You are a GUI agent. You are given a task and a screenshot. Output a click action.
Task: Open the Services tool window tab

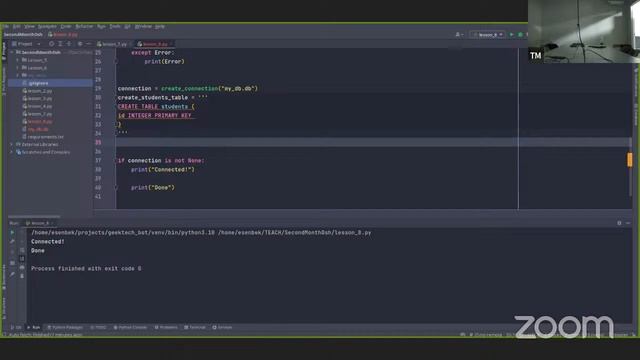(222, 327)
